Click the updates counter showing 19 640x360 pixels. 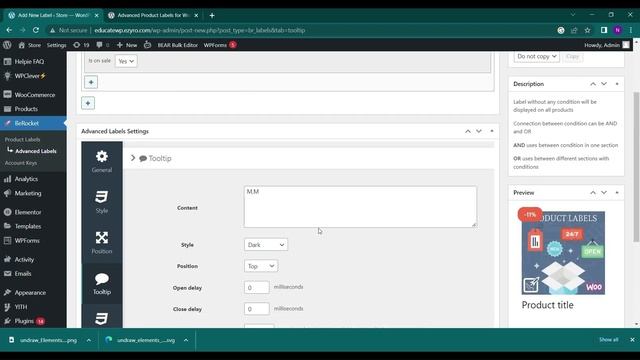pyautogui.click(x=81, y=45)
